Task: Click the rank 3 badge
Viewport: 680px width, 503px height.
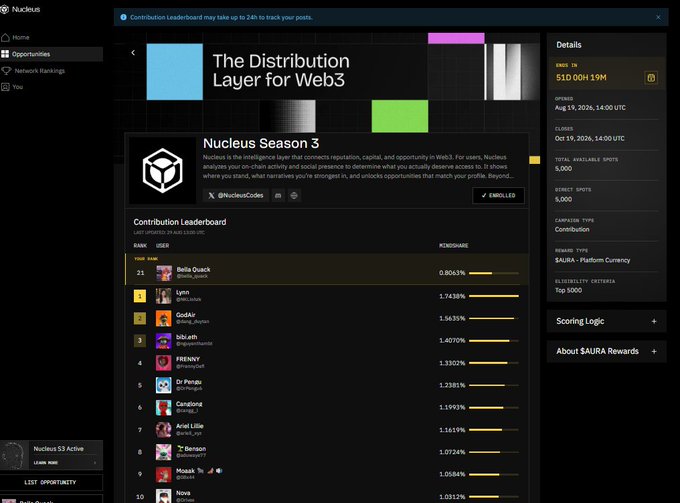Action: (140, 341)
